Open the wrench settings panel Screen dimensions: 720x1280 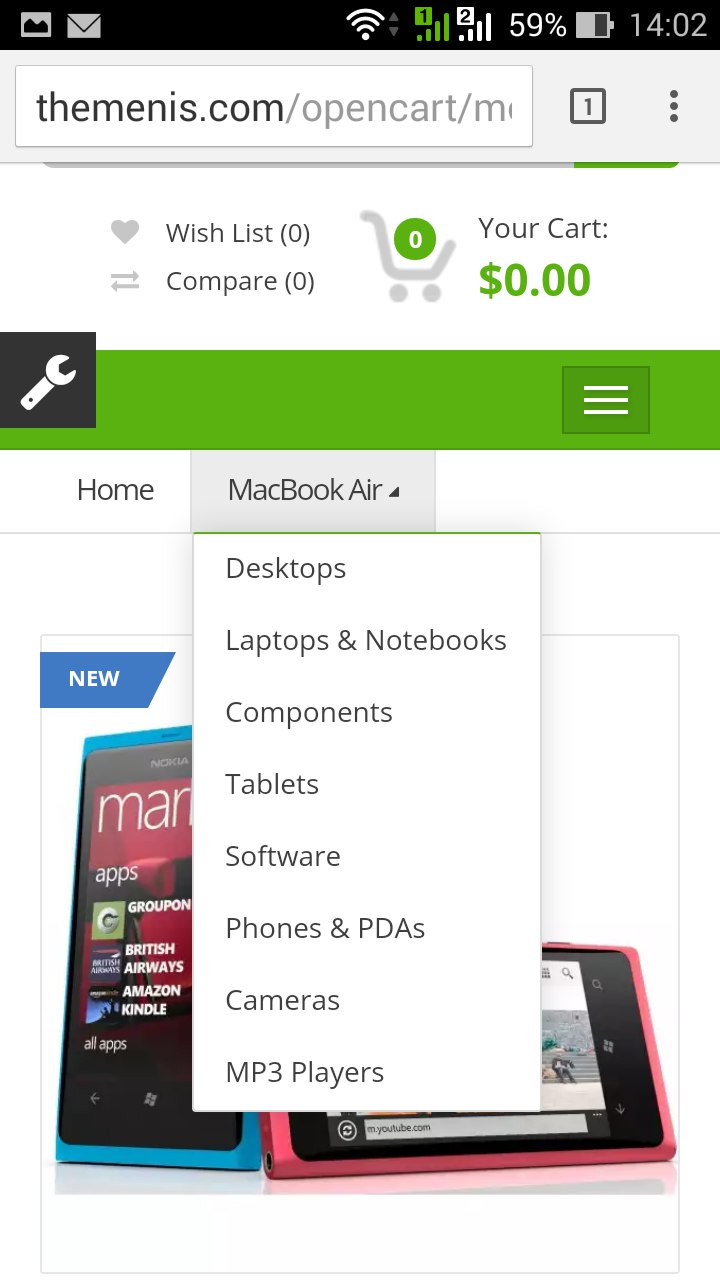tap(48, 380)
